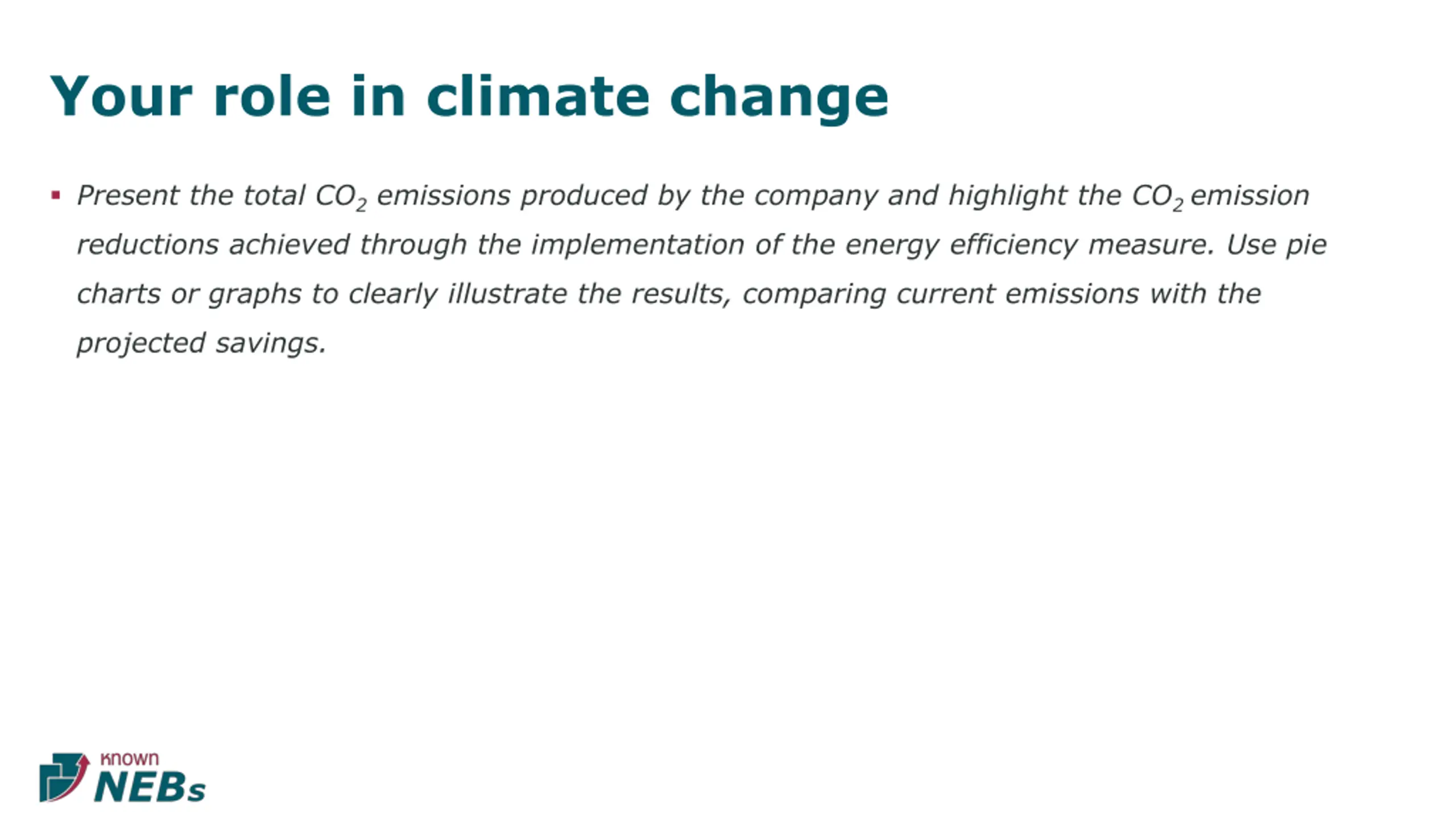1456x819 pixels.
Task: Click the word 'Your' in the title
Action: click(121, 96)
